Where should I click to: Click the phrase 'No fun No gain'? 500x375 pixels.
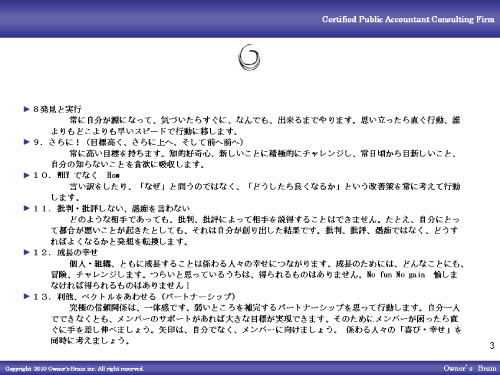click(x=396, y=275)
